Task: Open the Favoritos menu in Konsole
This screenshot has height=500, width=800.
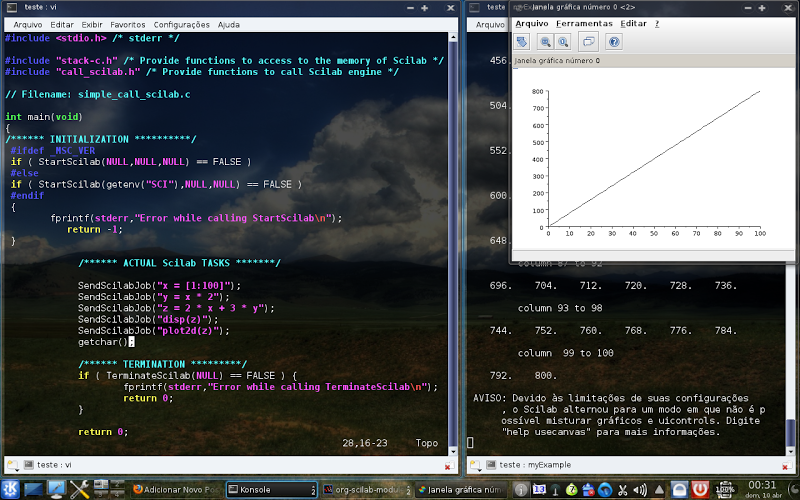Action: click(x=128, y=24)
